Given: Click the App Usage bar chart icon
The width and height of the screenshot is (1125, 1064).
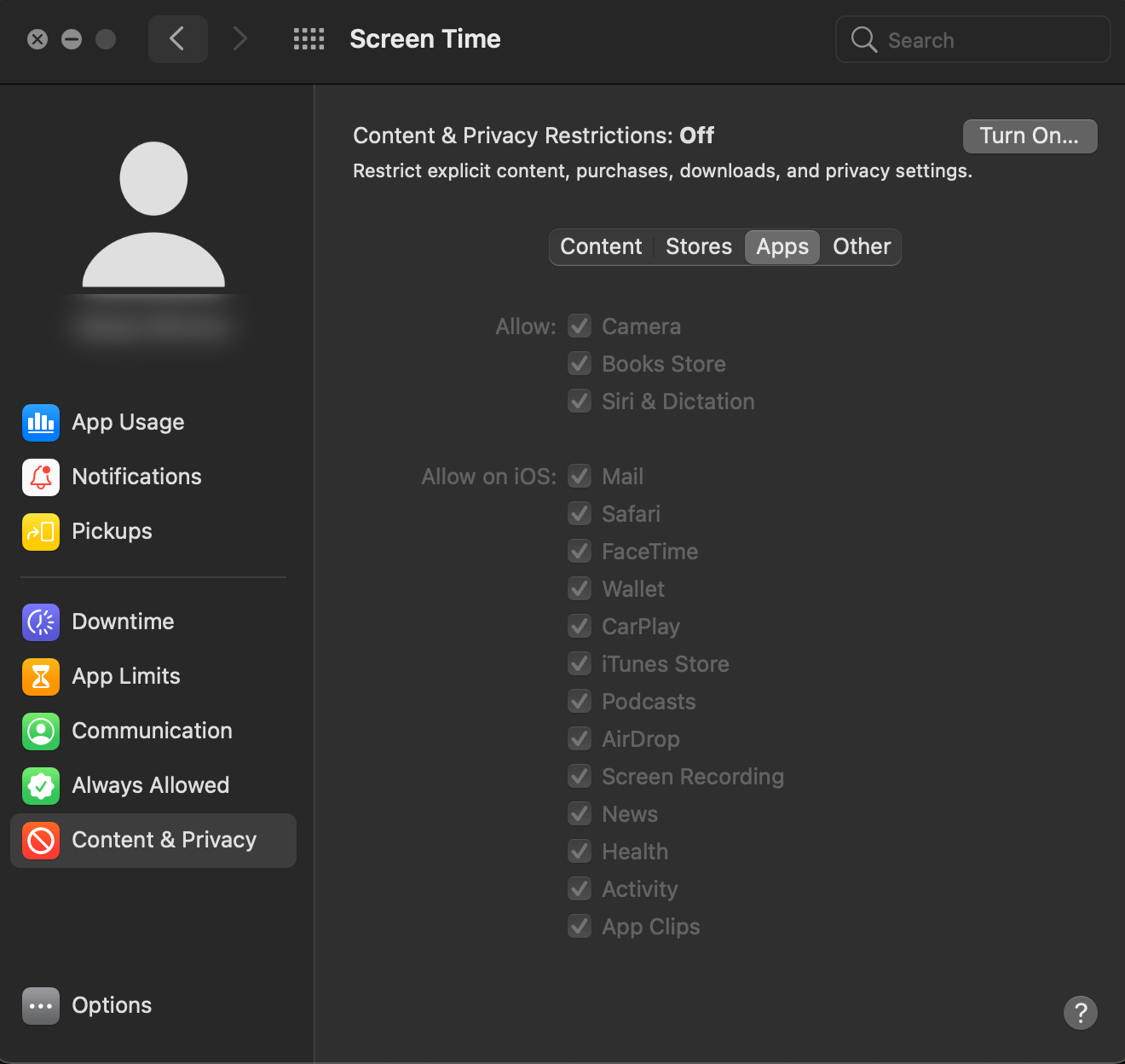Looking at the screenshot, I should 41,423.
